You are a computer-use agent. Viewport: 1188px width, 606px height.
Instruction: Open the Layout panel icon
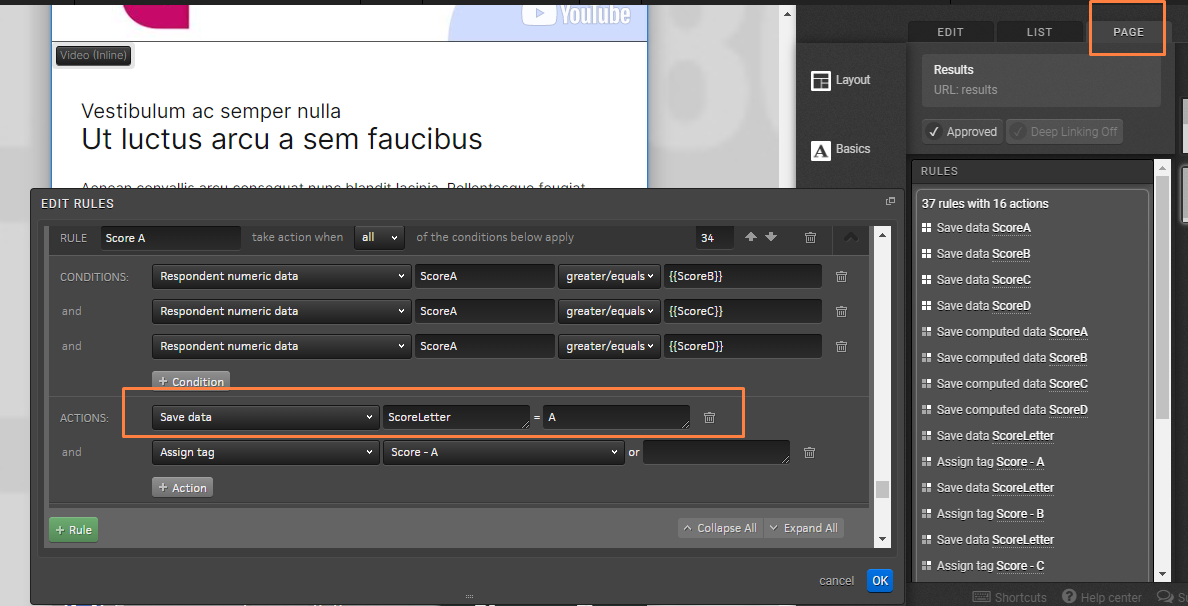point(821,80)
